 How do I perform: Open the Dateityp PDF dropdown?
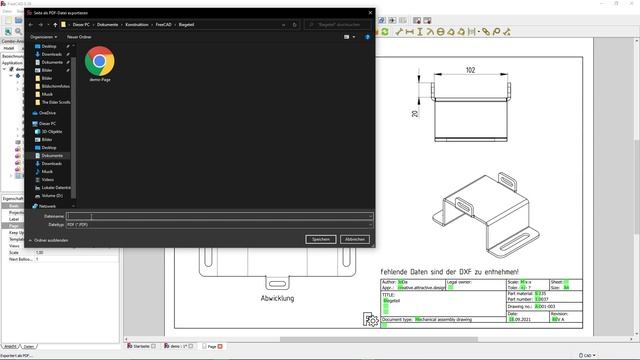pyautogui.click(x=219, y=224)
